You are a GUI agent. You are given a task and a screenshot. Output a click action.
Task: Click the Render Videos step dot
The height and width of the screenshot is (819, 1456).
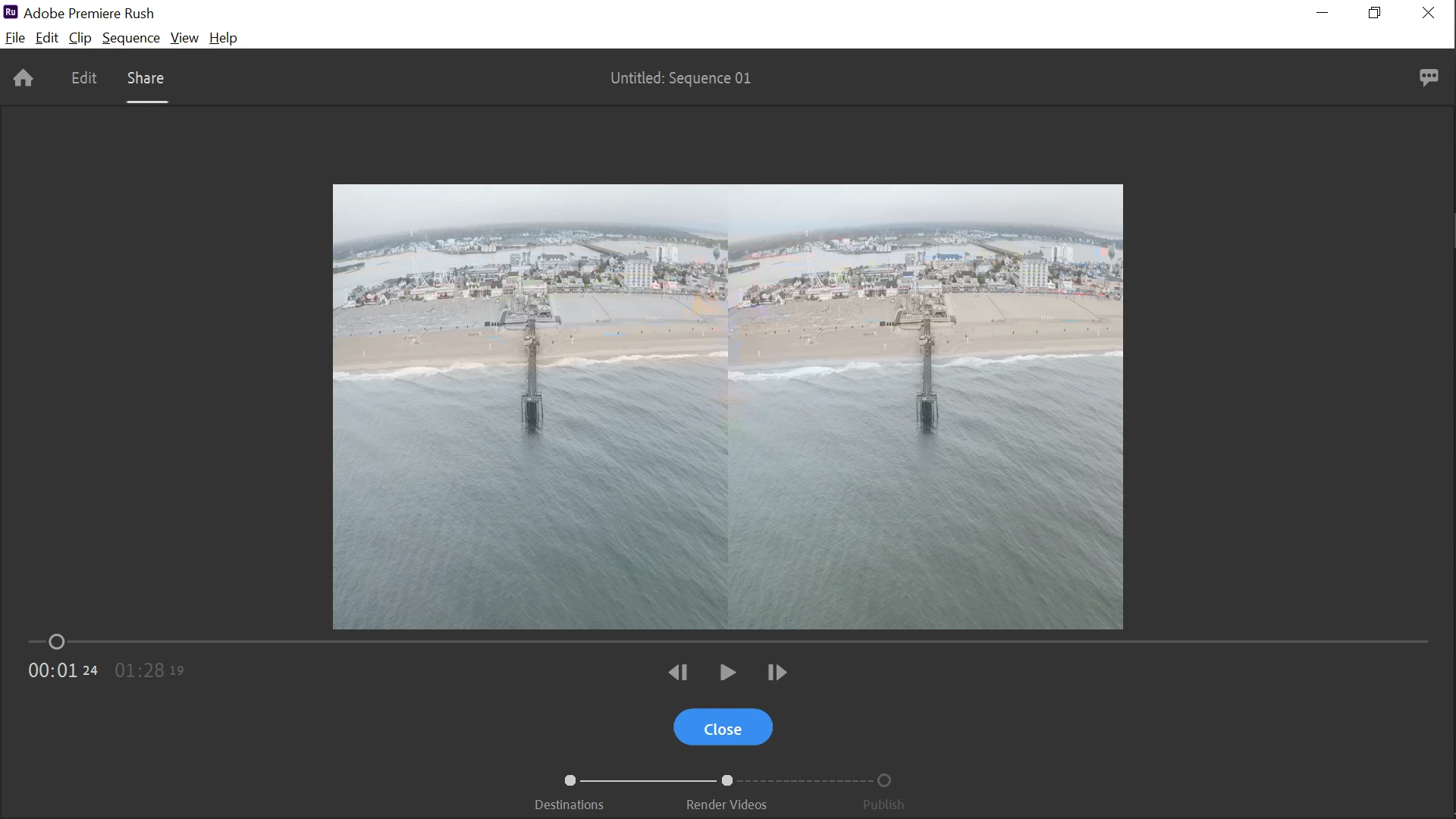point(726,780)
